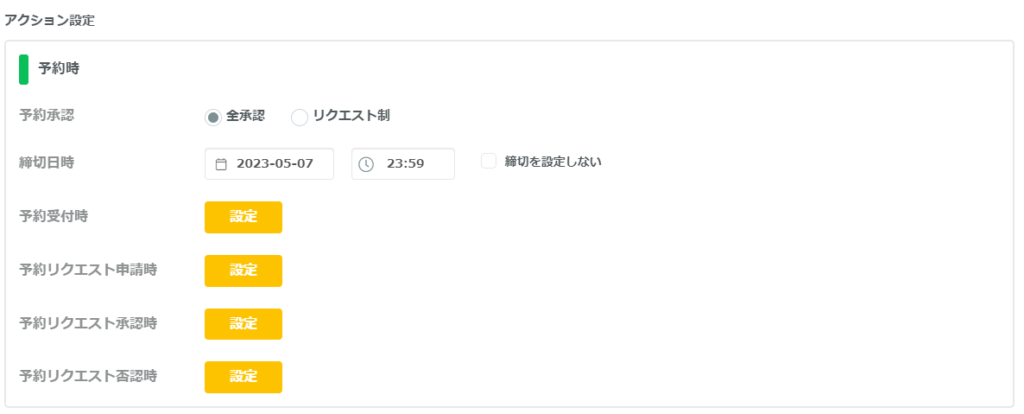The image size is (1024, 414).
Task: Click the calendar icon in the deadline date field
Action: click(x=221, y=164)
